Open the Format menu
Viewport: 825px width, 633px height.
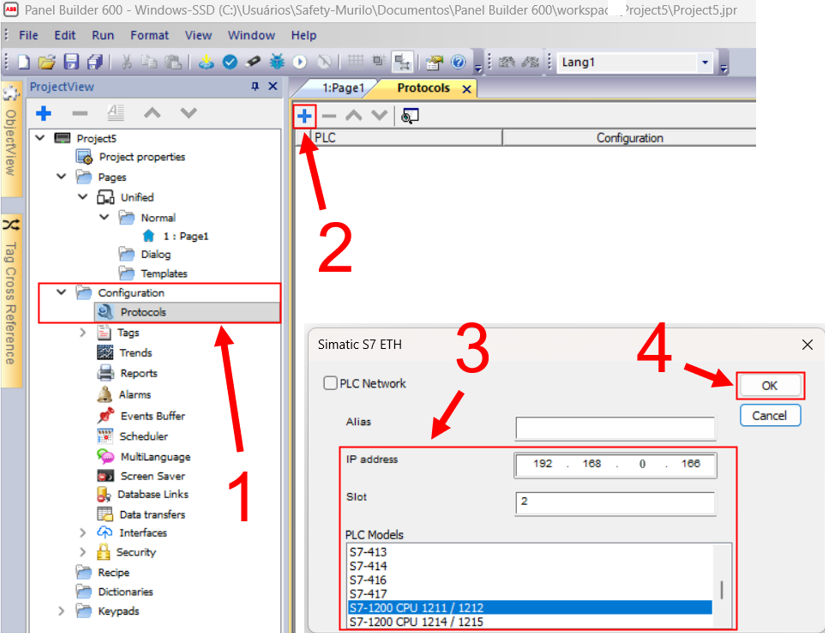click(149, 35)
